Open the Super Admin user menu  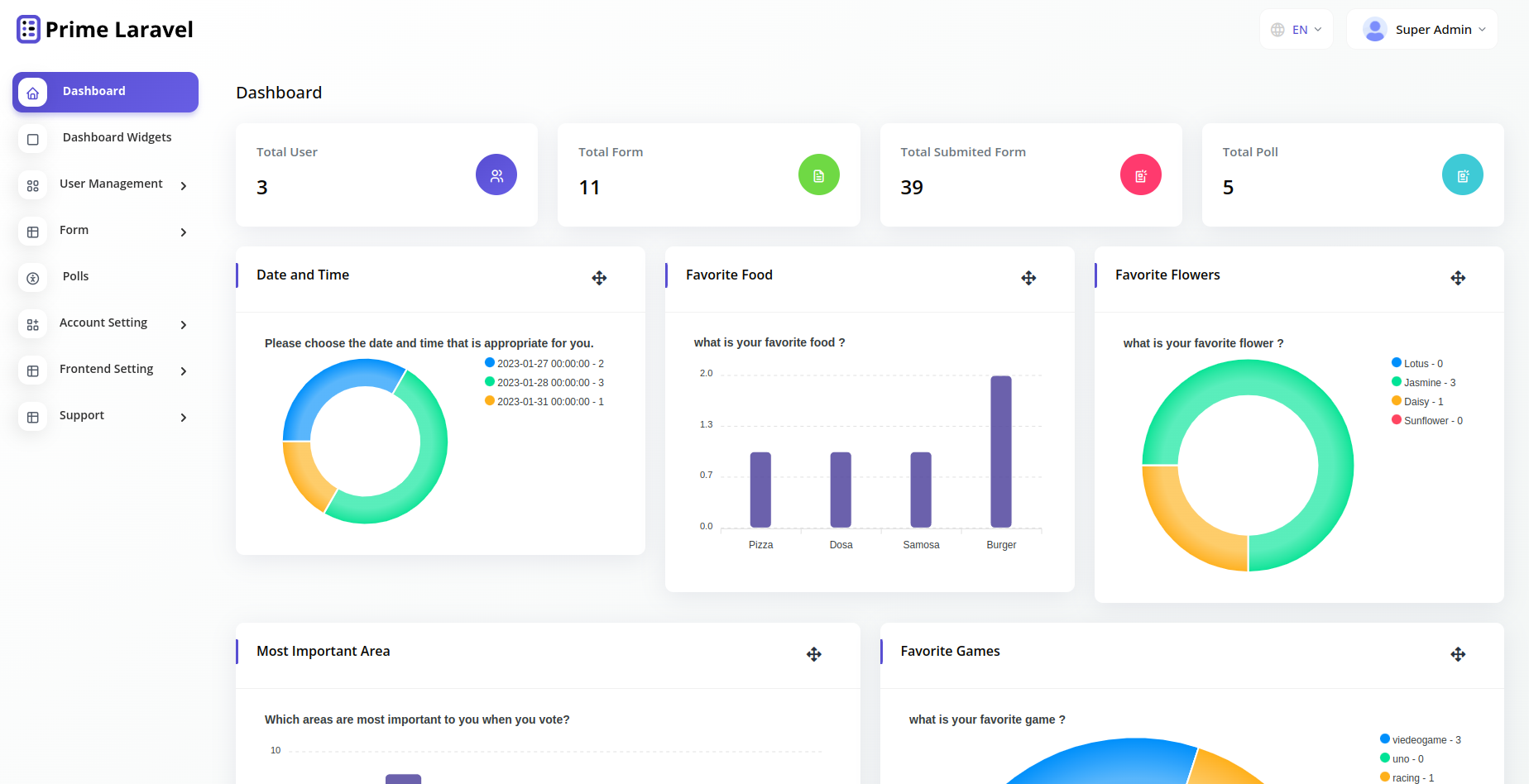(x=1422, y=30)
